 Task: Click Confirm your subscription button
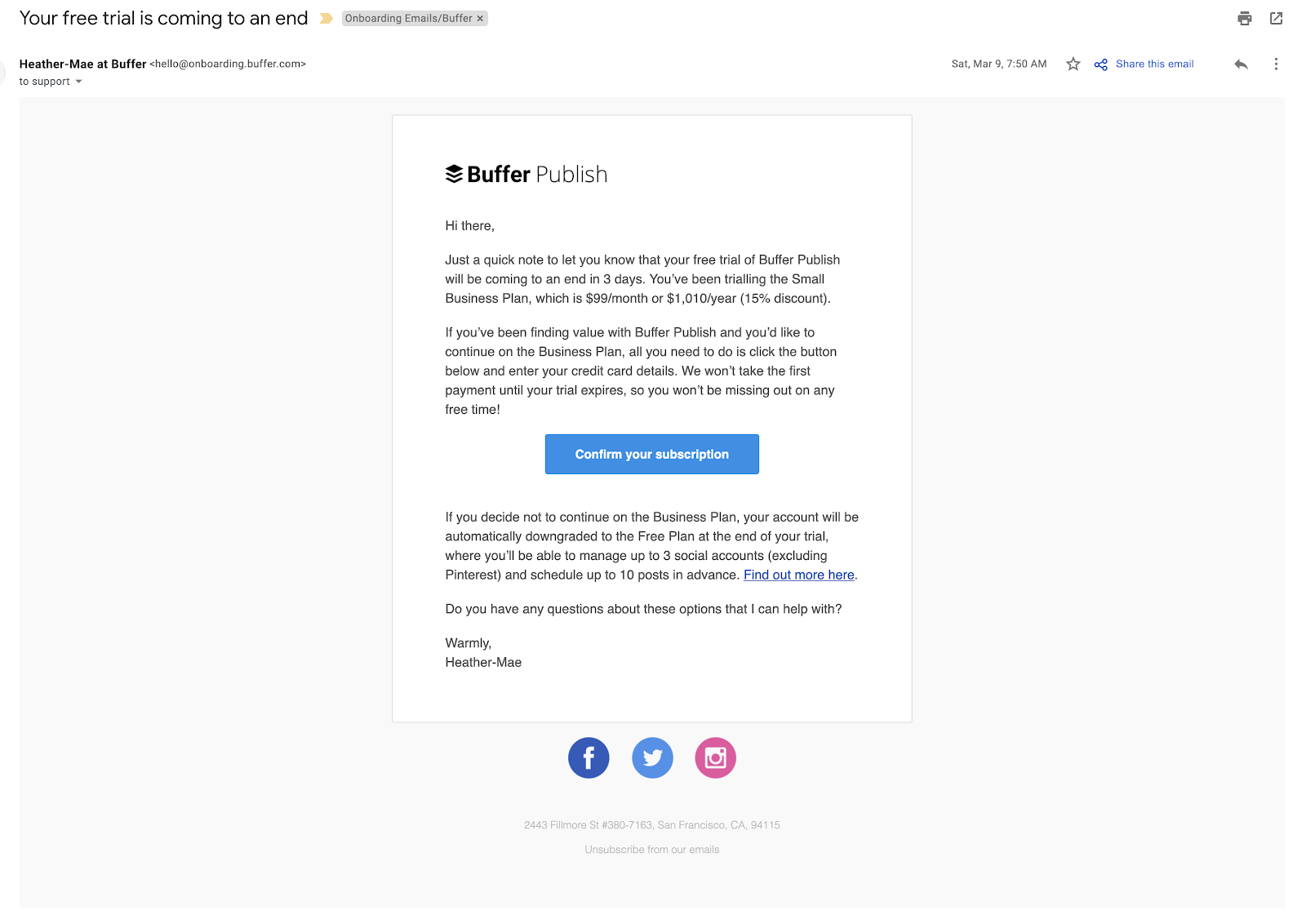652,454
